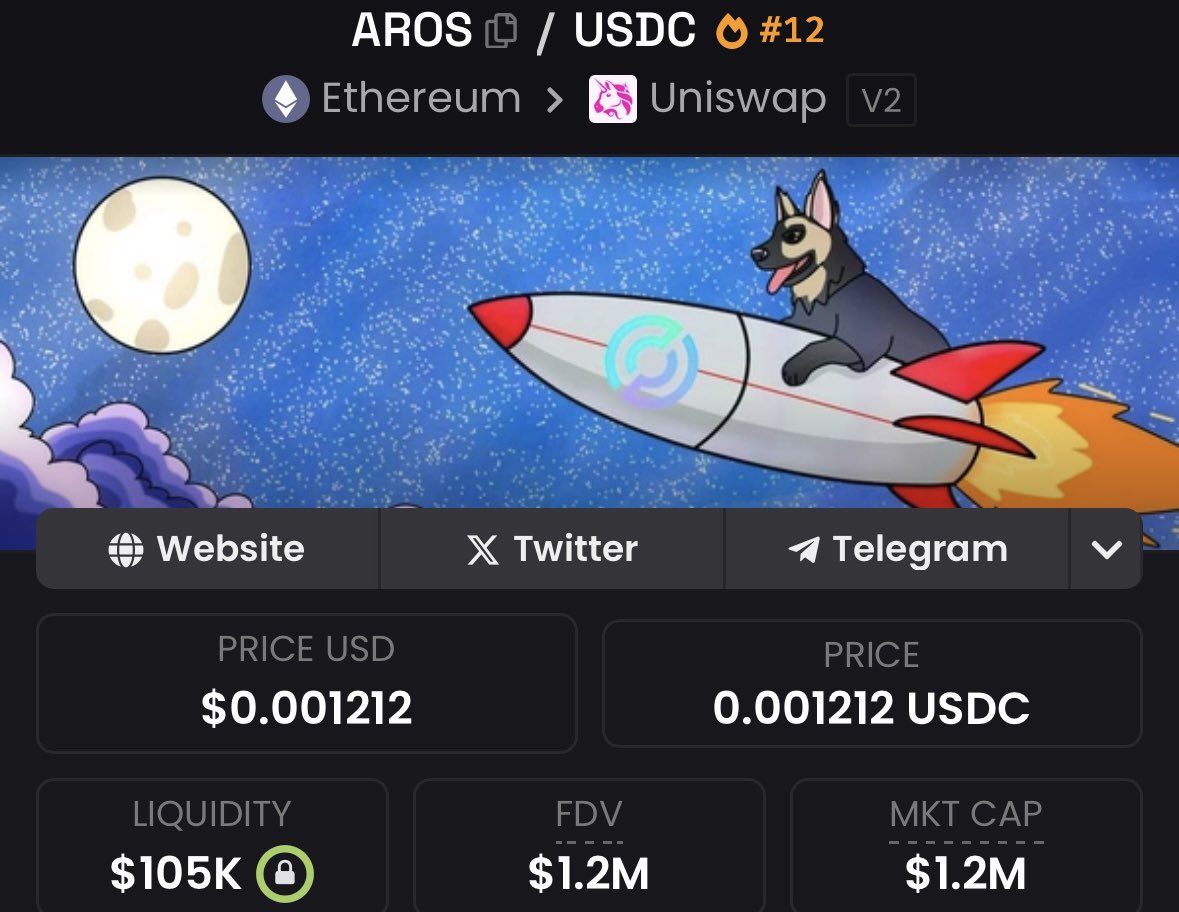The height and width of the screenshot is (912, 1179).
Task: Click the green liquidity lock icon
Action: coord(285,874)
